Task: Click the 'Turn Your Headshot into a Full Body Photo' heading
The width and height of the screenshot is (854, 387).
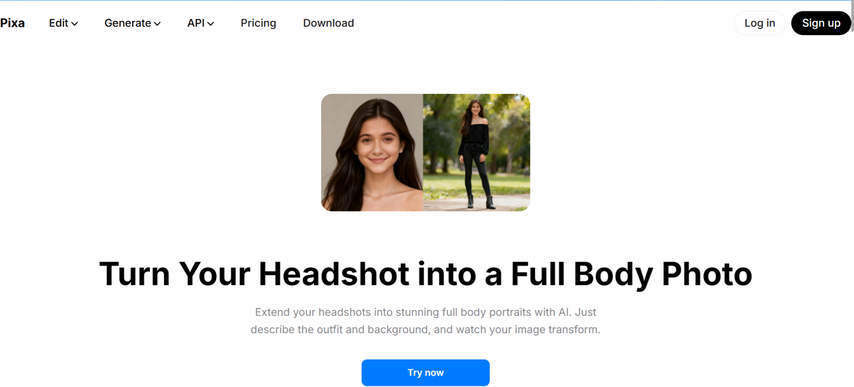Action: click(425, 273)
